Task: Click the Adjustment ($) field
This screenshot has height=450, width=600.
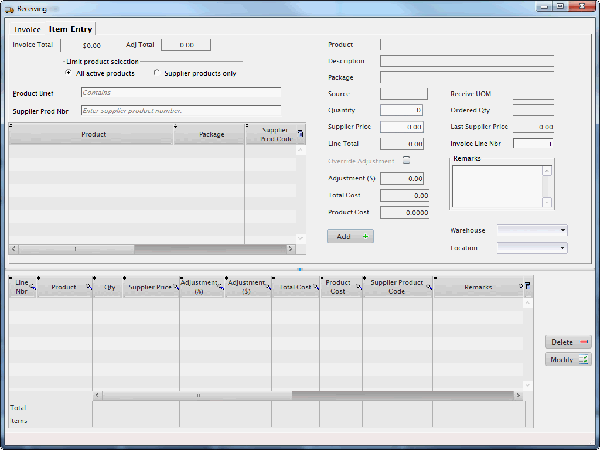Action: [x=402, y=178]
